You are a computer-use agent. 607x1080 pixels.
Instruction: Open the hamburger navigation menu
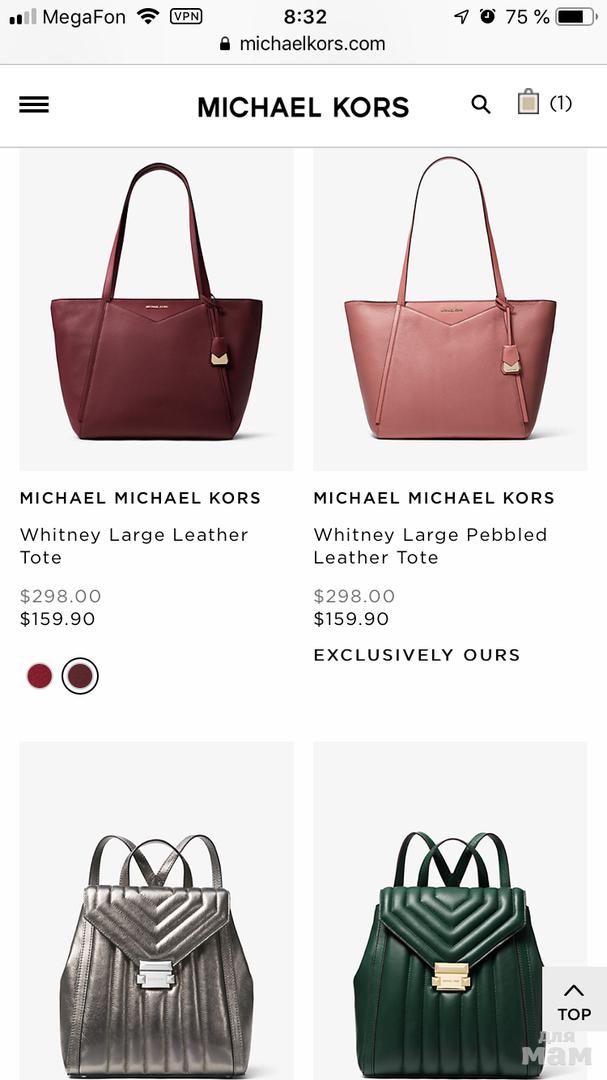34,105
